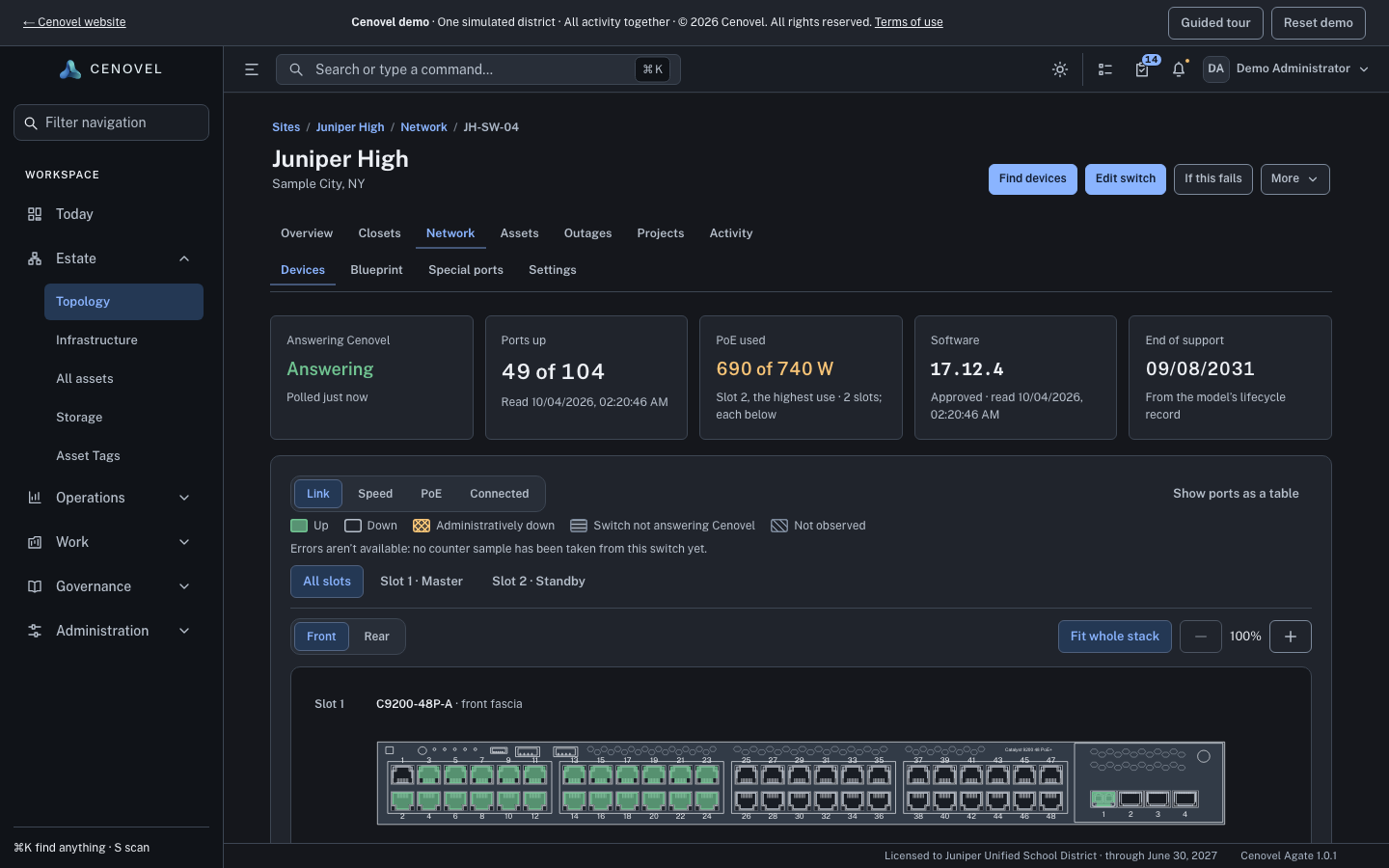
Task: Expand the Operations section chevron
Action: coord(184,498)
